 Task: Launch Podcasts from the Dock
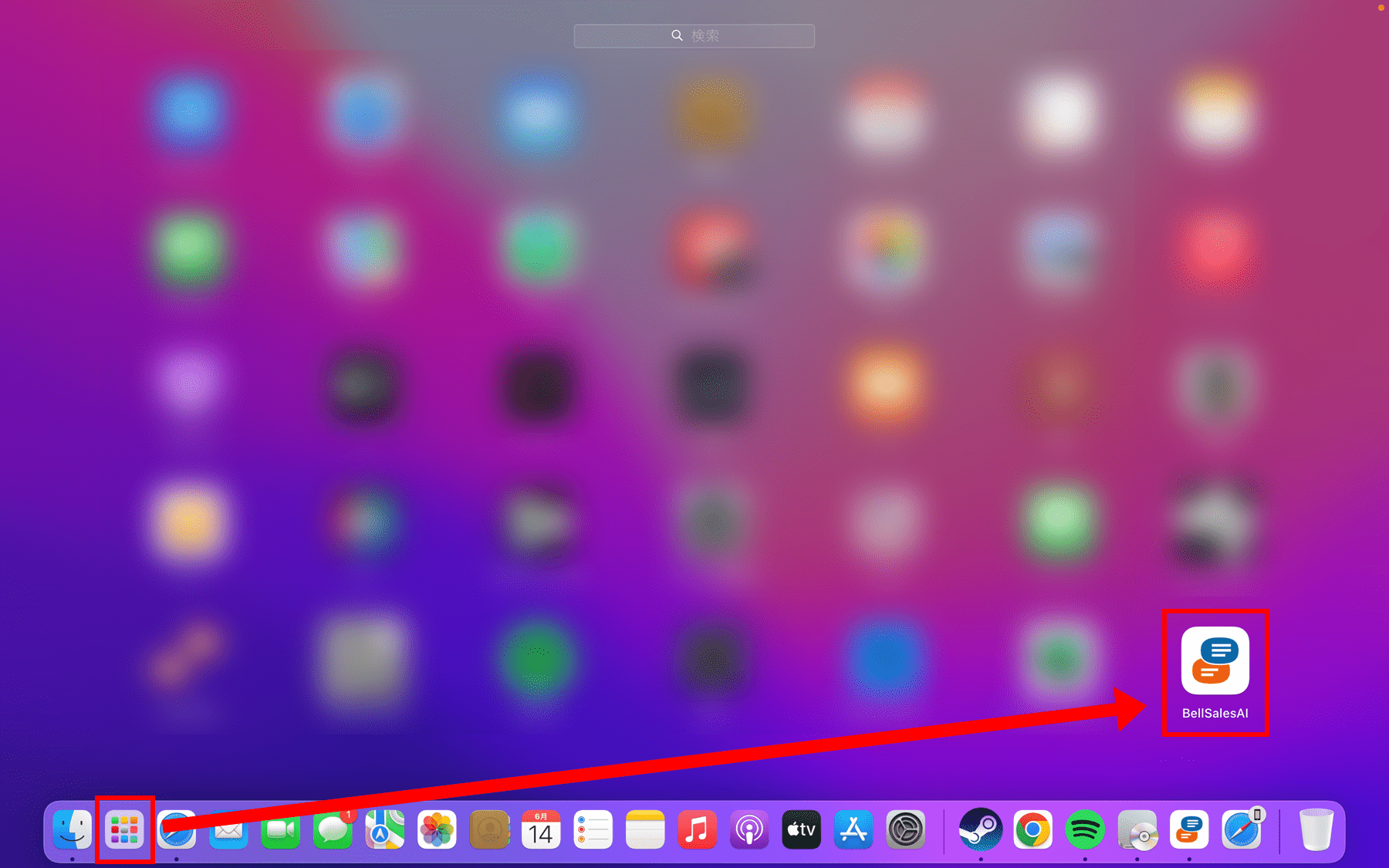(749, 830)
